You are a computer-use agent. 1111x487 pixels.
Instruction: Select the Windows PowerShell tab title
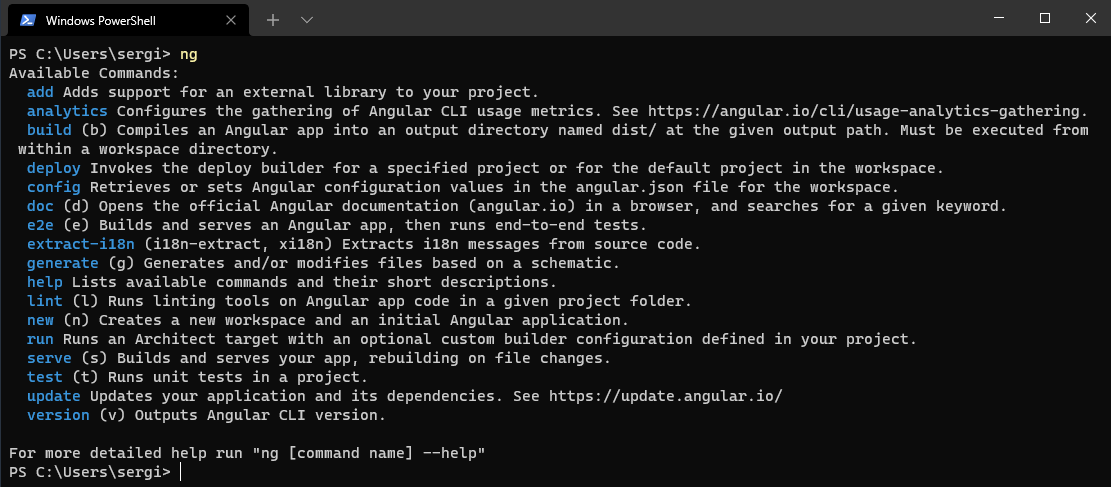click(101, 21)
